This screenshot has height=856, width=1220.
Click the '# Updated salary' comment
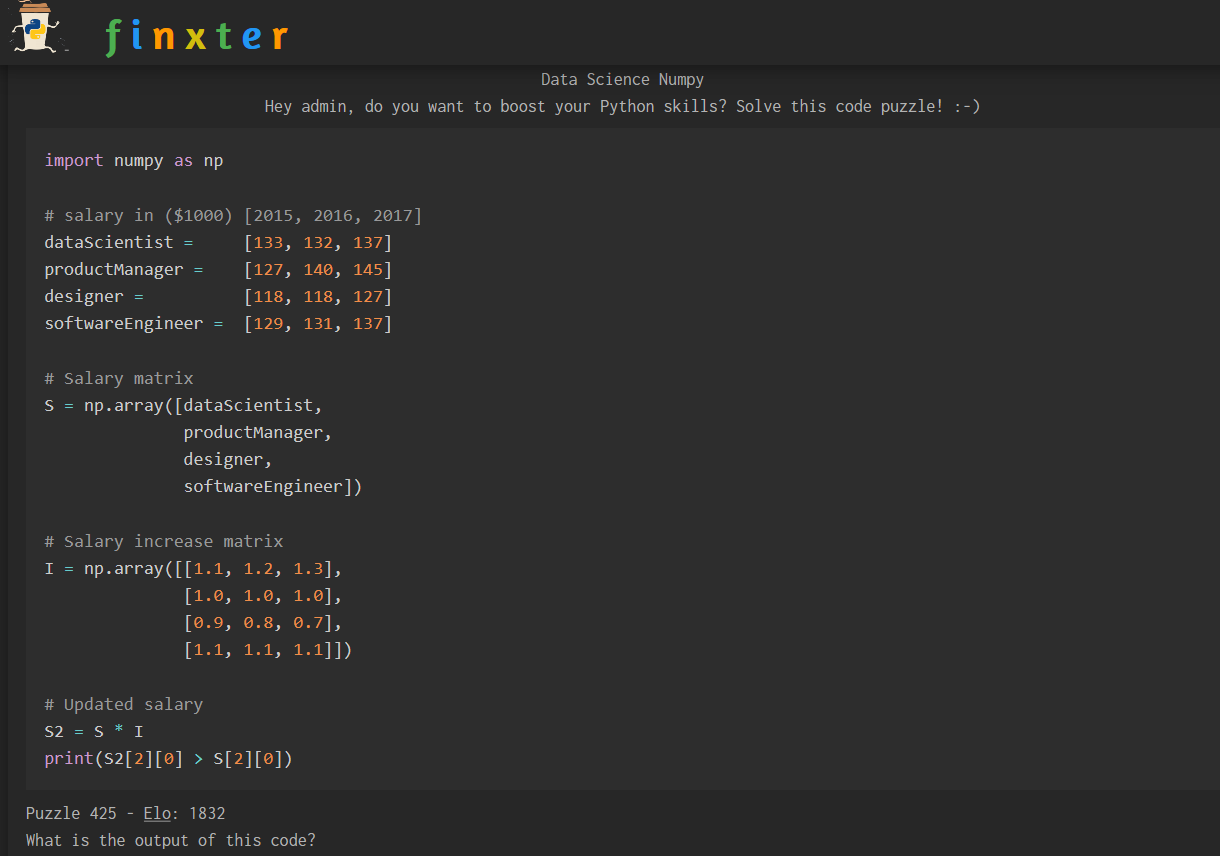click(124, 704)
